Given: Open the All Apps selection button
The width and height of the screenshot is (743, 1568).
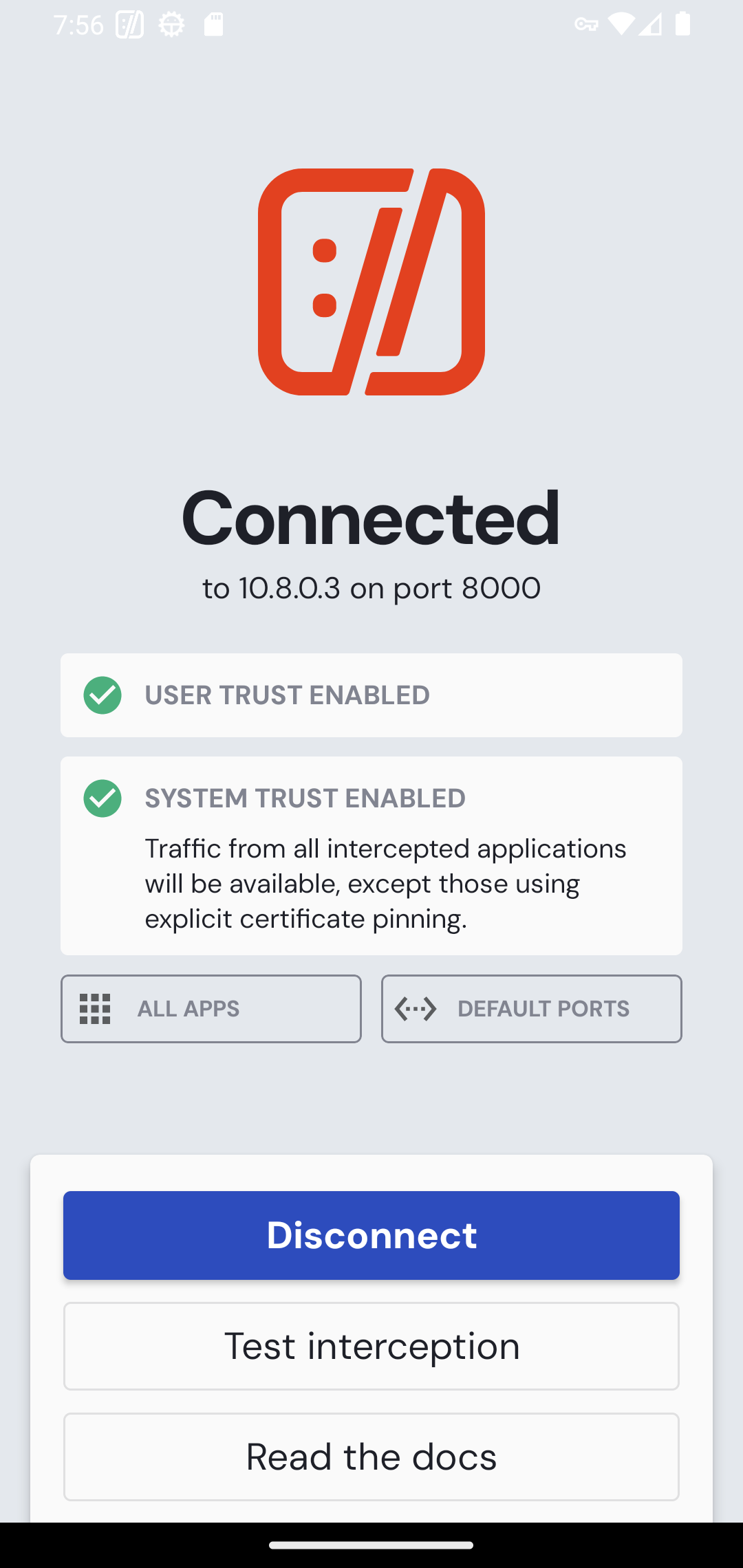Looking at the screenshot, I should click(211, 1009).
